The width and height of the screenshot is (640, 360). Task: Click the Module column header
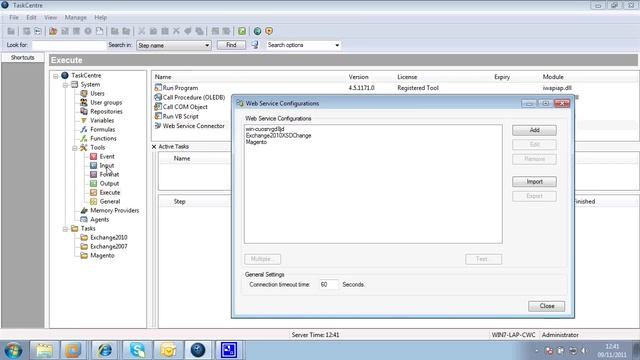click(x=553, y=77)
